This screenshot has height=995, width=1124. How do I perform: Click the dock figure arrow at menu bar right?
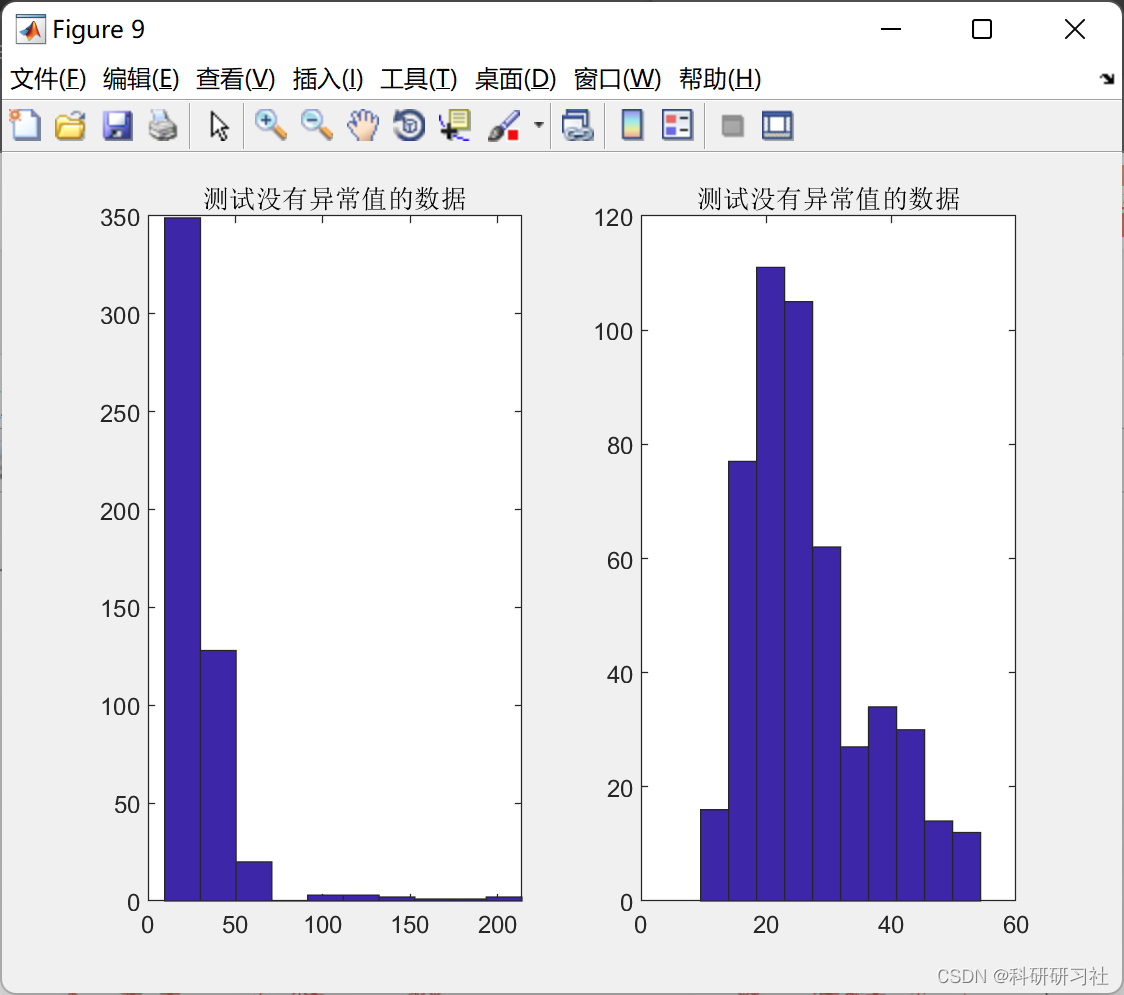[1108, 79]
